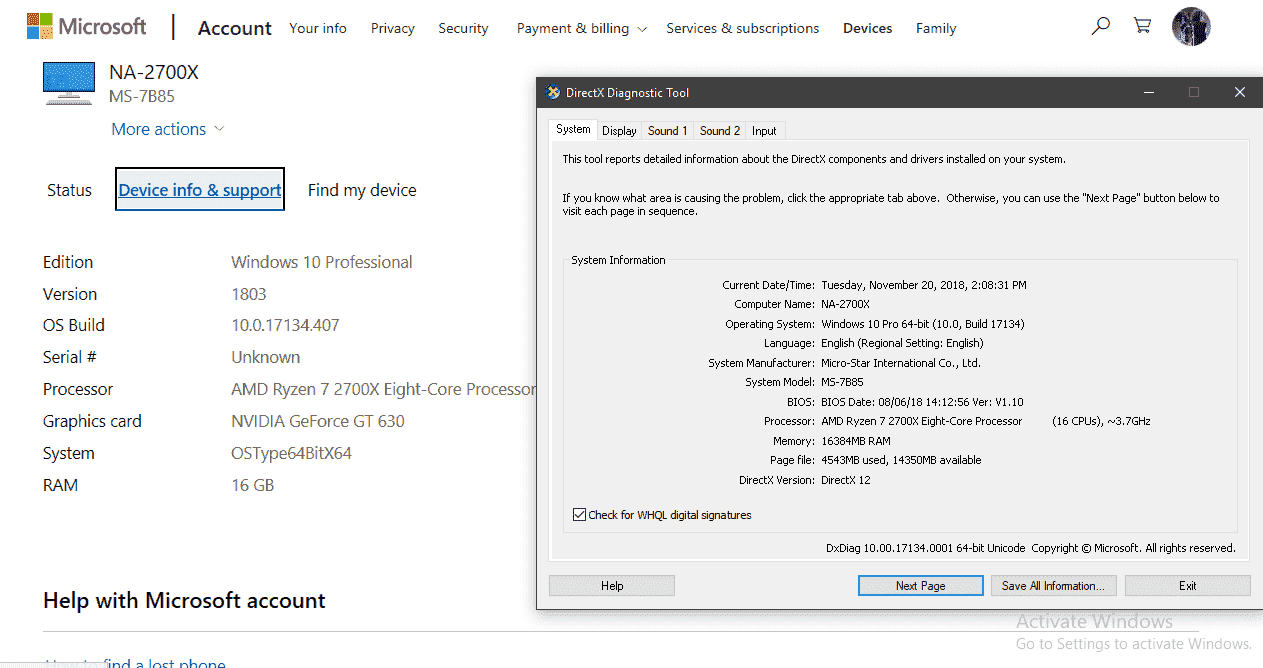Click the Language value English in DxDiag
The width and height of the screenshot is (1263, 668).
click(x=902, y=343)
